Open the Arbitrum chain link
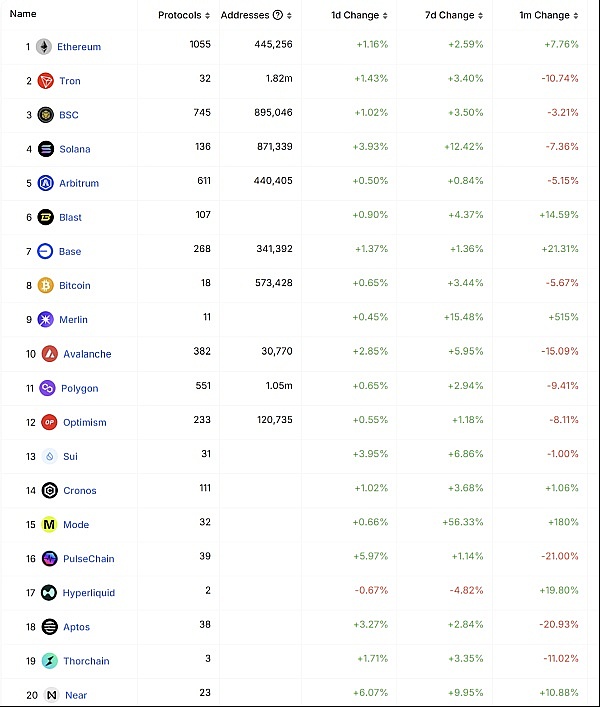The width and height of the screenshot is (600, 707). [x=79, y=183]
